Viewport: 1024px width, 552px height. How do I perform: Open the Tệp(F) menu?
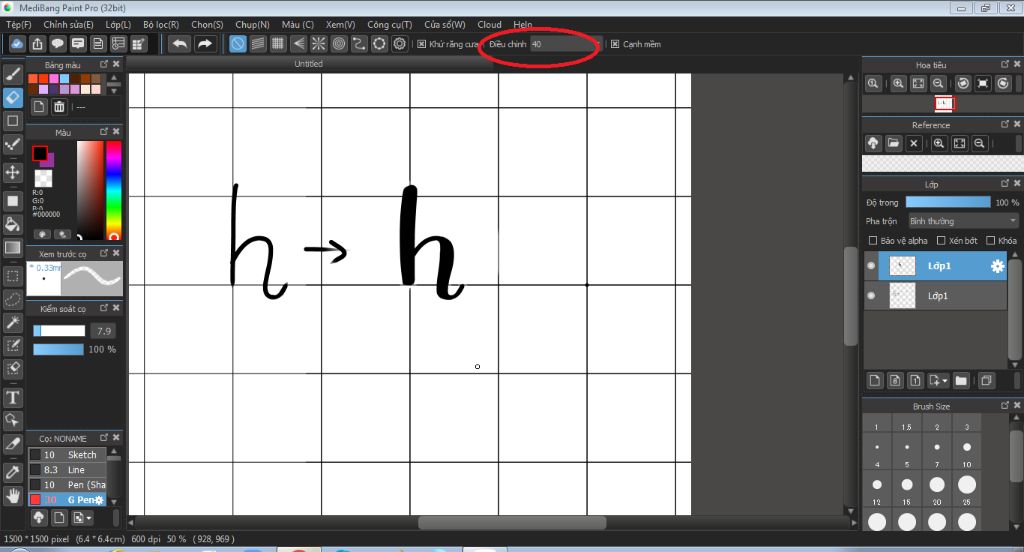pos(19,25)
